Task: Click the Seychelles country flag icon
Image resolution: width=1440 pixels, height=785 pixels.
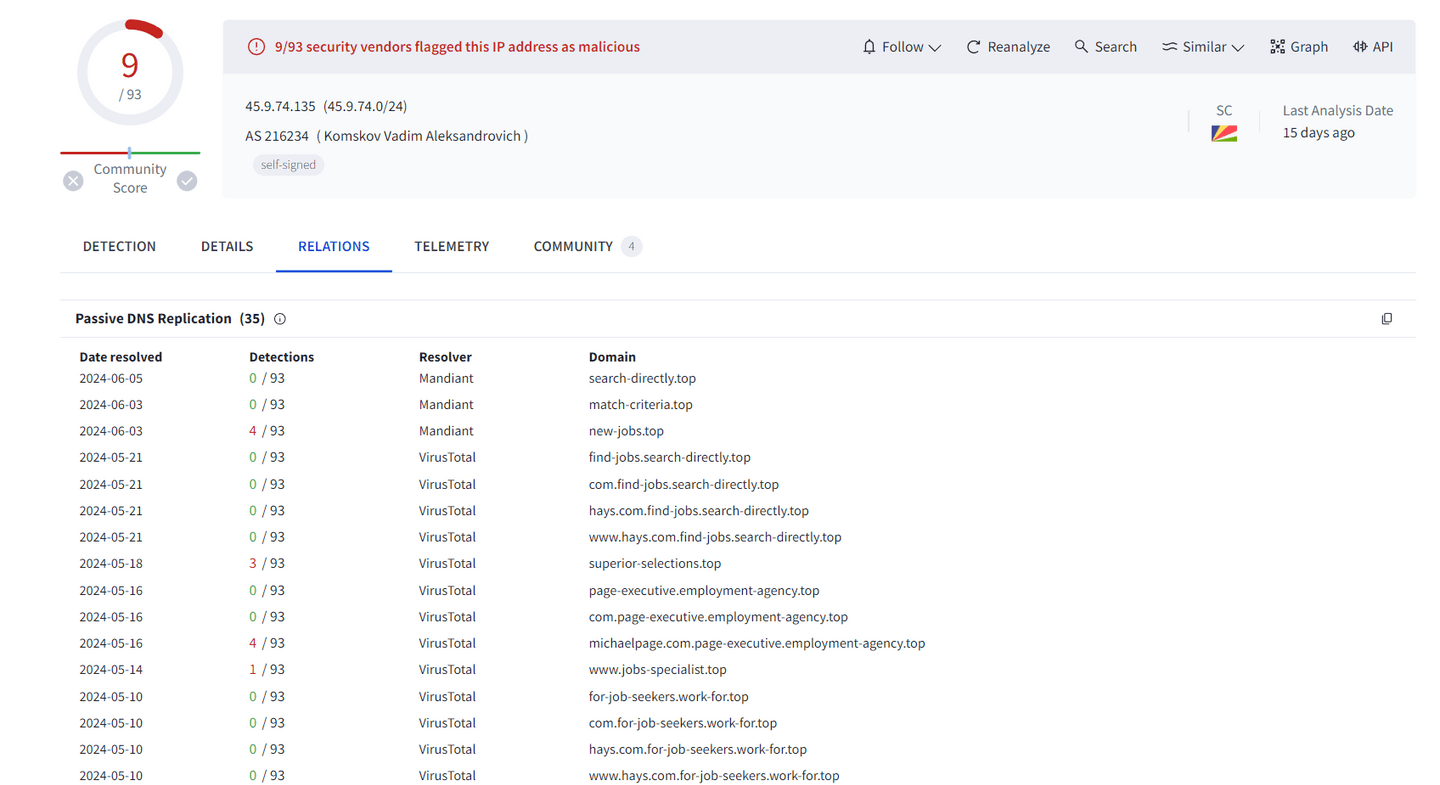Action: [x=1222, y=131]
